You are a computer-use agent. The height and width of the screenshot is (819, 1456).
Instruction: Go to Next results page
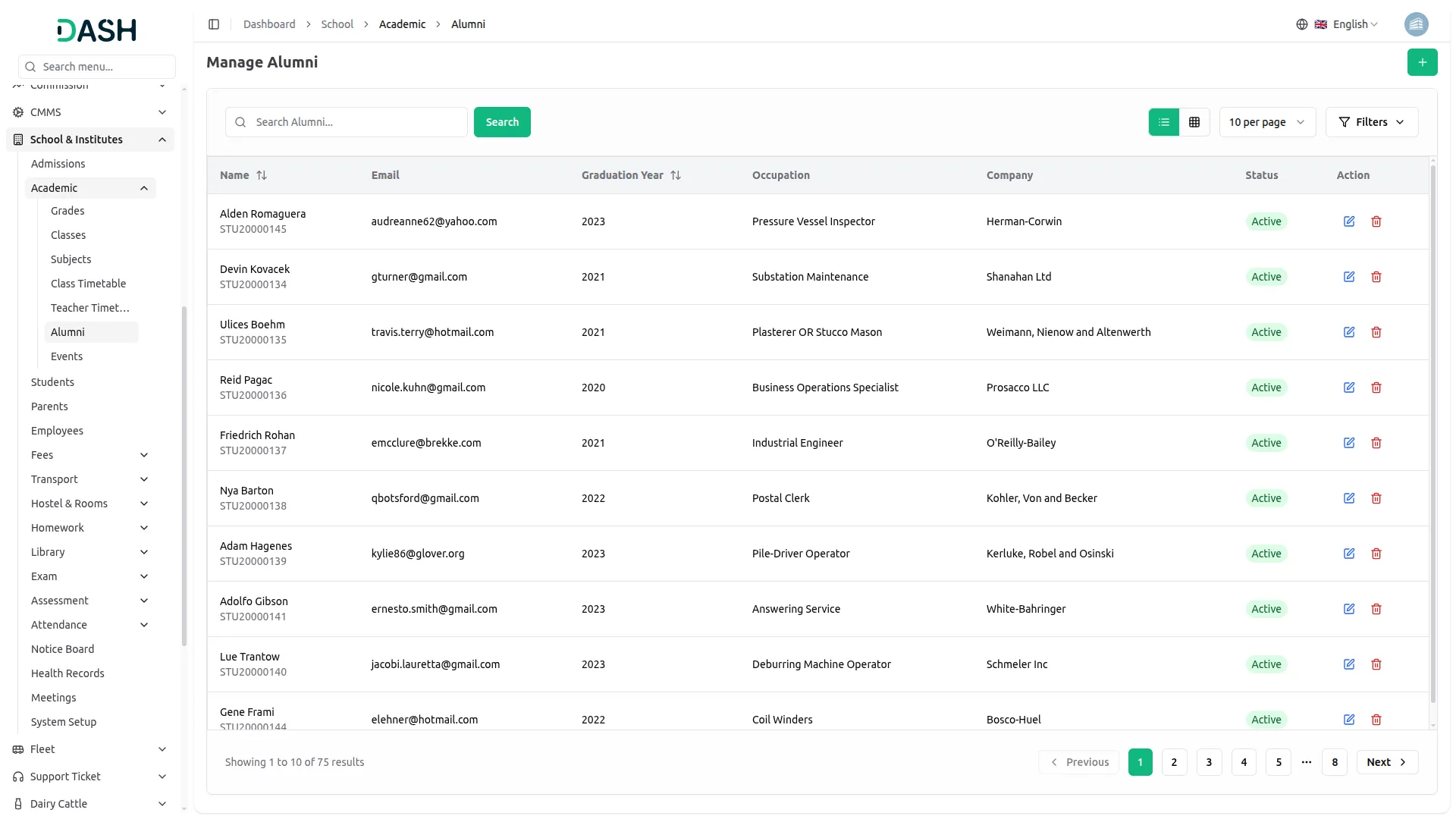[x=1386, y=762]
